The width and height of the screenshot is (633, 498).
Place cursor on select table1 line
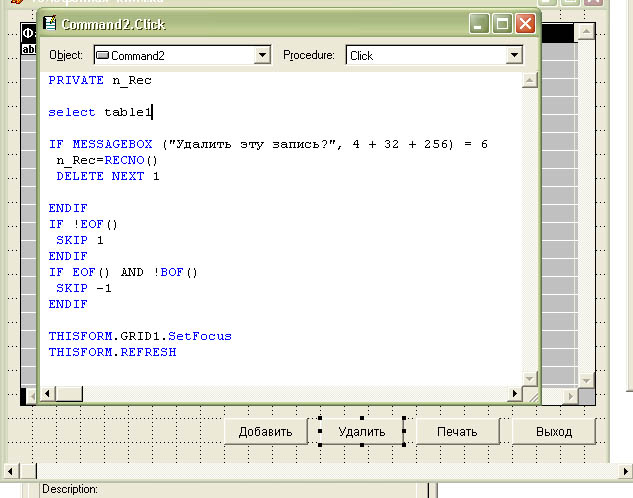coord(101,112)
